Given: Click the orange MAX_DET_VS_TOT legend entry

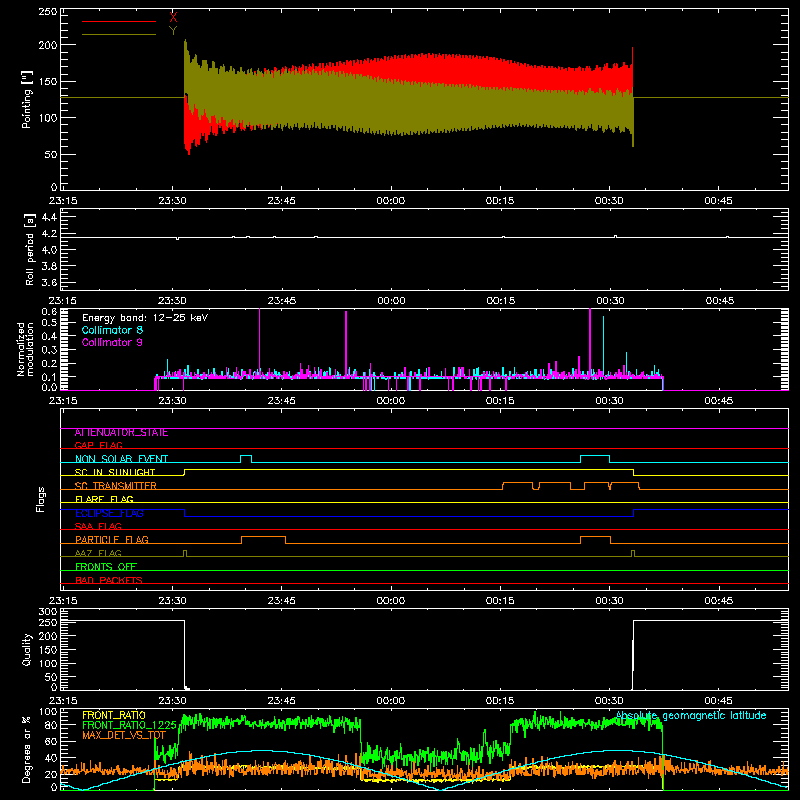Looking at the screenshot, I should click(124, 735).
